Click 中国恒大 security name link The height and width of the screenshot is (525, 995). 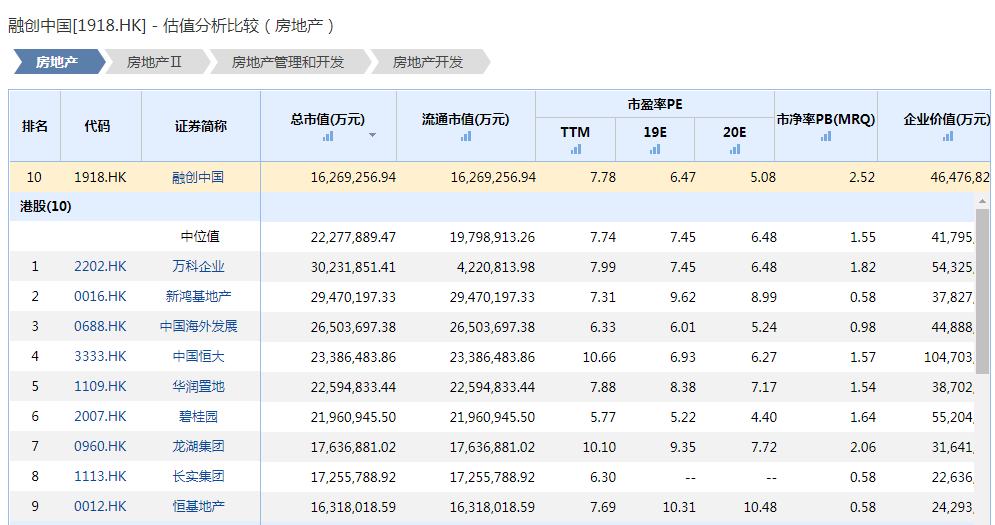pyautogui.click(x=199, y=356)
